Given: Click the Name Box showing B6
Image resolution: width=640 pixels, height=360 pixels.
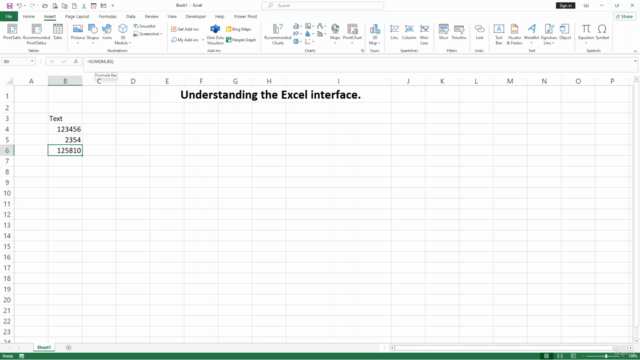Looking at the screenshot, I should pyautogui.click(x=18, y=61).
